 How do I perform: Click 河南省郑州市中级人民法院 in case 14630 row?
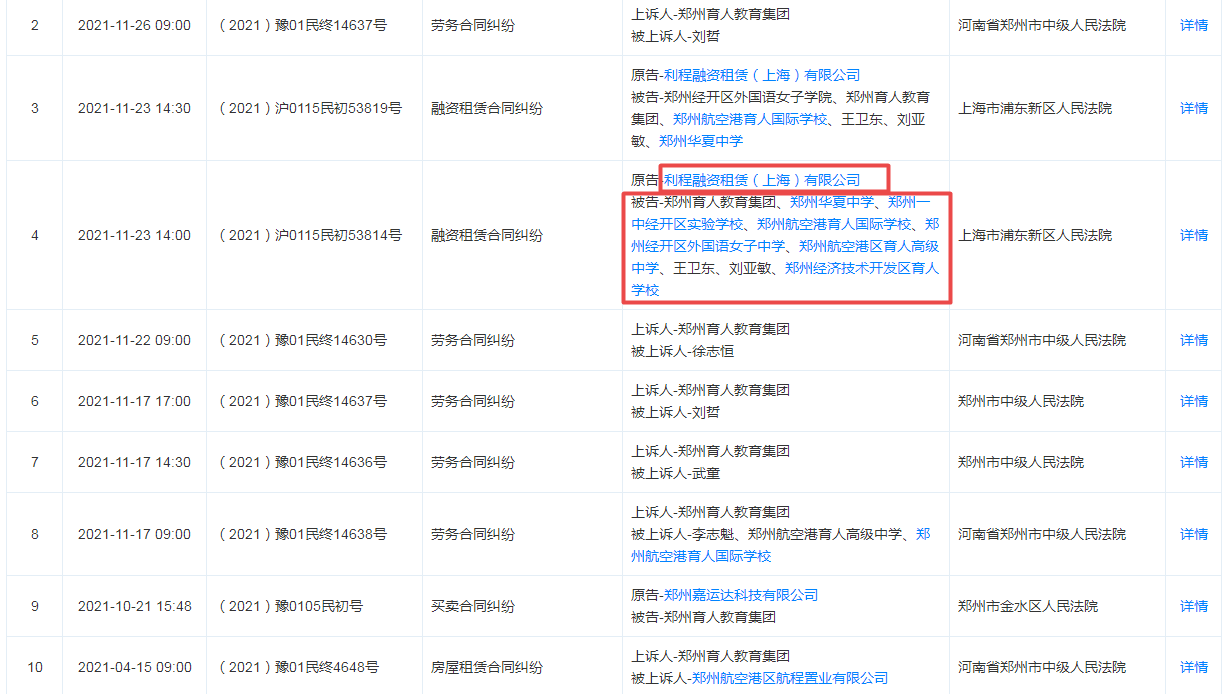point(1041,340)
